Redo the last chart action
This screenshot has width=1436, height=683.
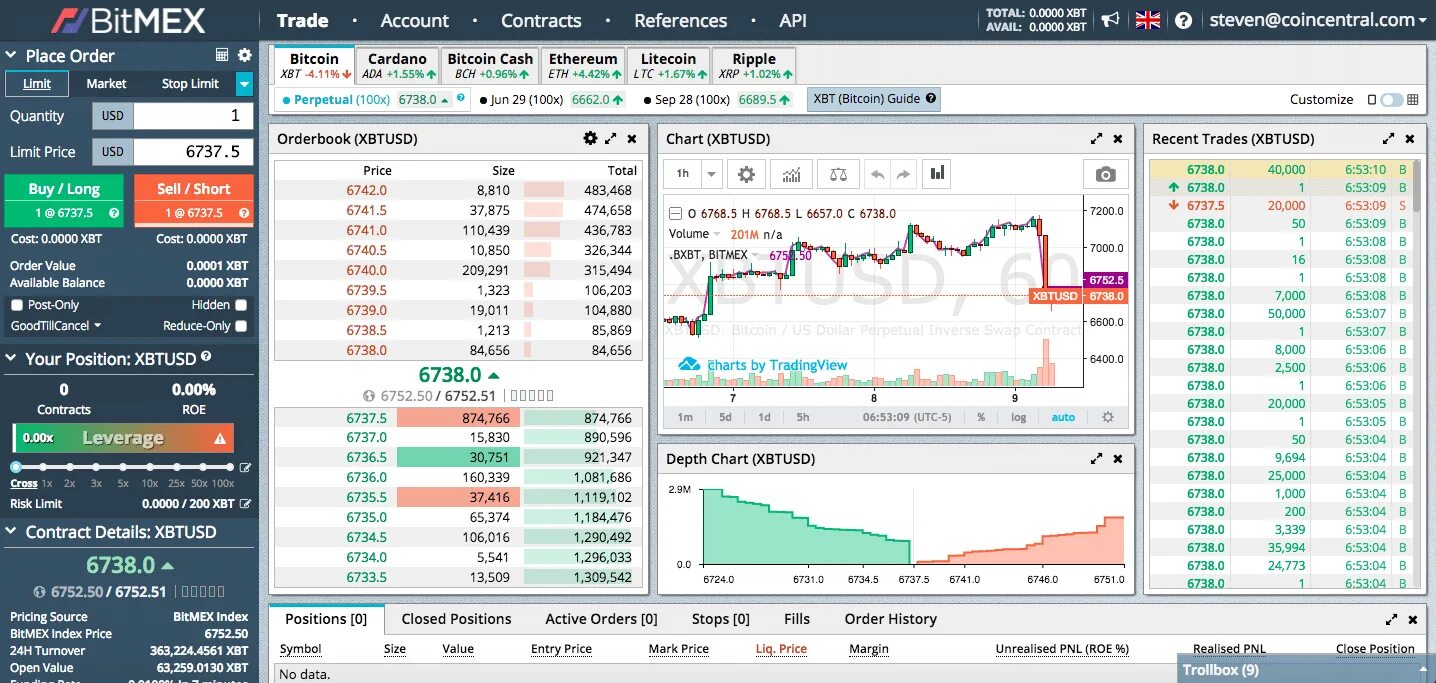(903, 174)
